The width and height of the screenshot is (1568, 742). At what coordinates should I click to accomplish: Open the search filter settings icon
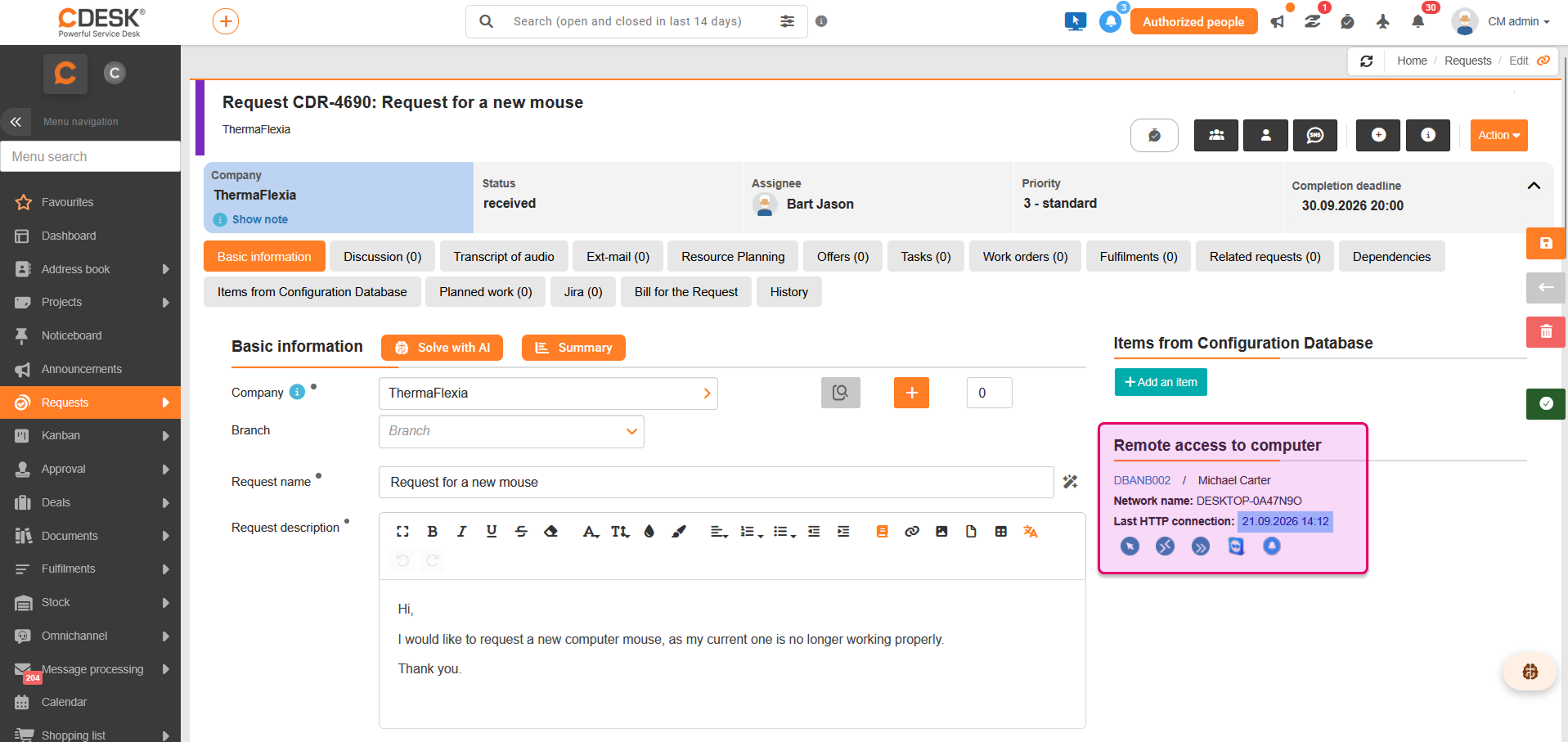[x=787, y=21]
